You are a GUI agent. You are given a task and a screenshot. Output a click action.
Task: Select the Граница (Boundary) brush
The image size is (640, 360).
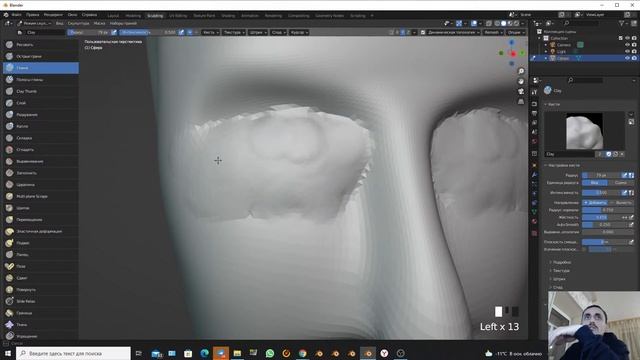tap(41, 313)
